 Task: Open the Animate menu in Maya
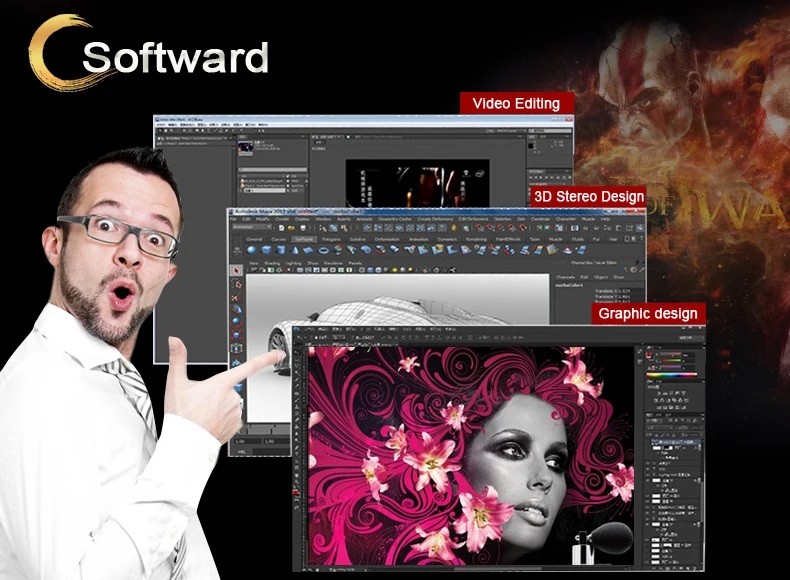pyautogui.click(x=364, y=219)
